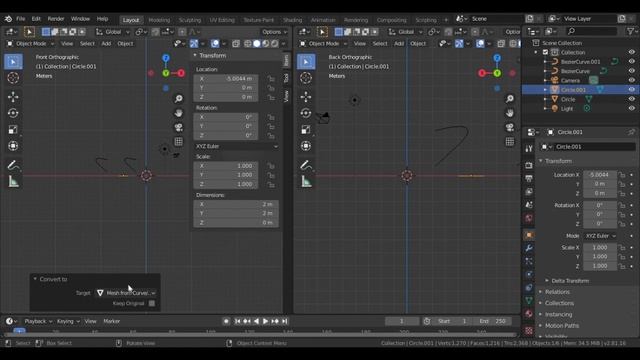Click the Select menu in left viewport
This screenshot has height=360, width=640.
pyautogui.click(x=87, y=44)
